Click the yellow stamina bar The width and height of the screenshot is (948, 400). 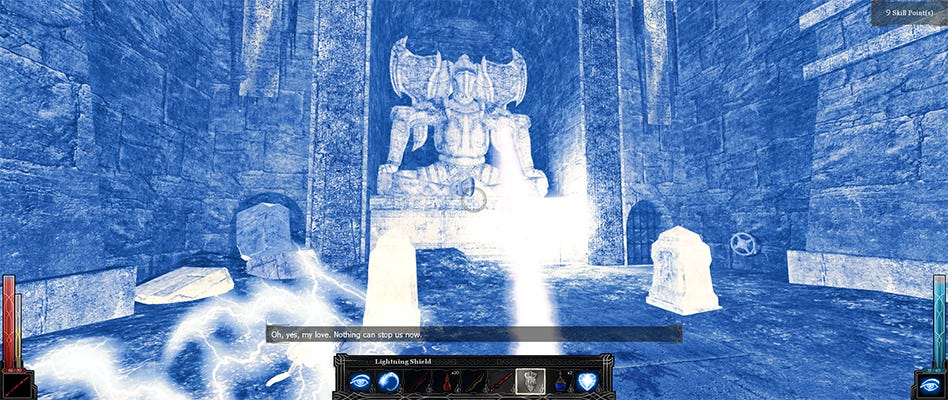click(19, 331)
